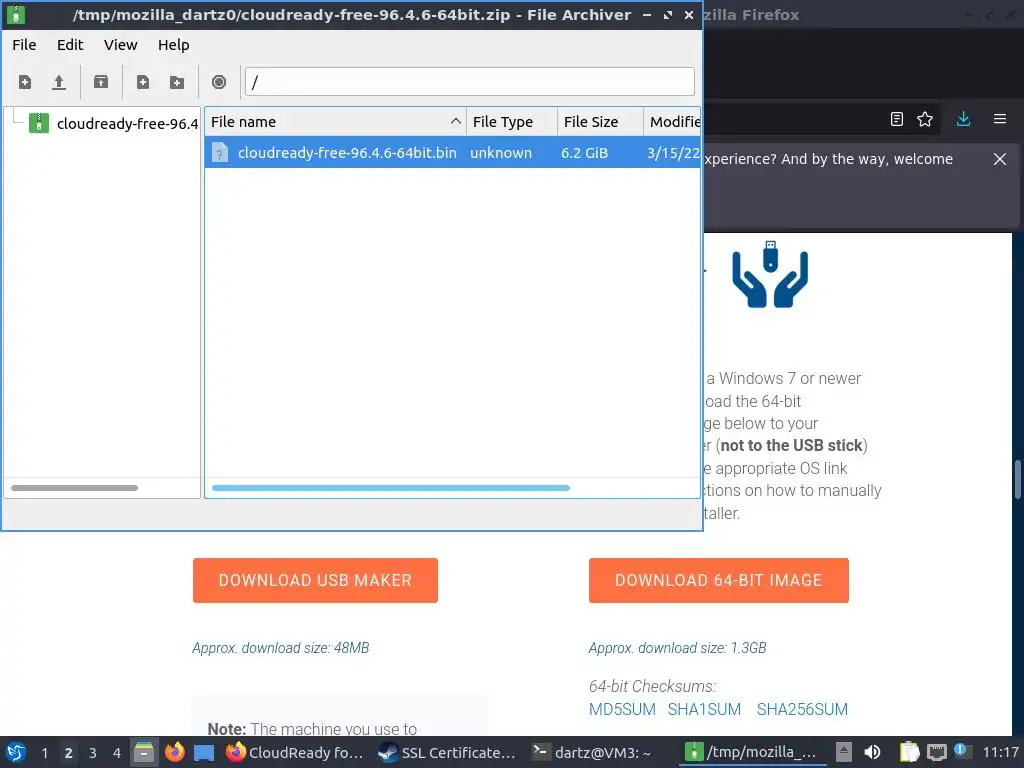This screenshot has width=1024, height=768.
Task: Open the MD5SUM checksum link
Action: click(x=622, y=709)
